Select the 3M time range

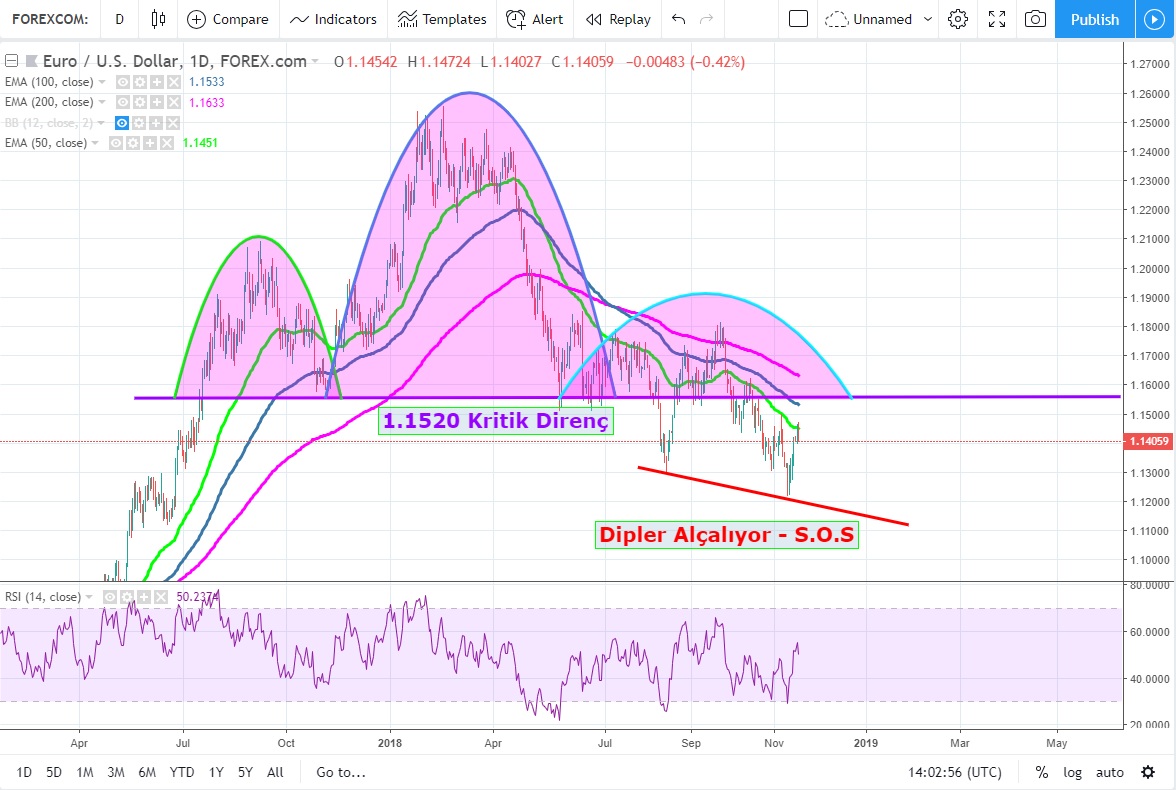115,772
